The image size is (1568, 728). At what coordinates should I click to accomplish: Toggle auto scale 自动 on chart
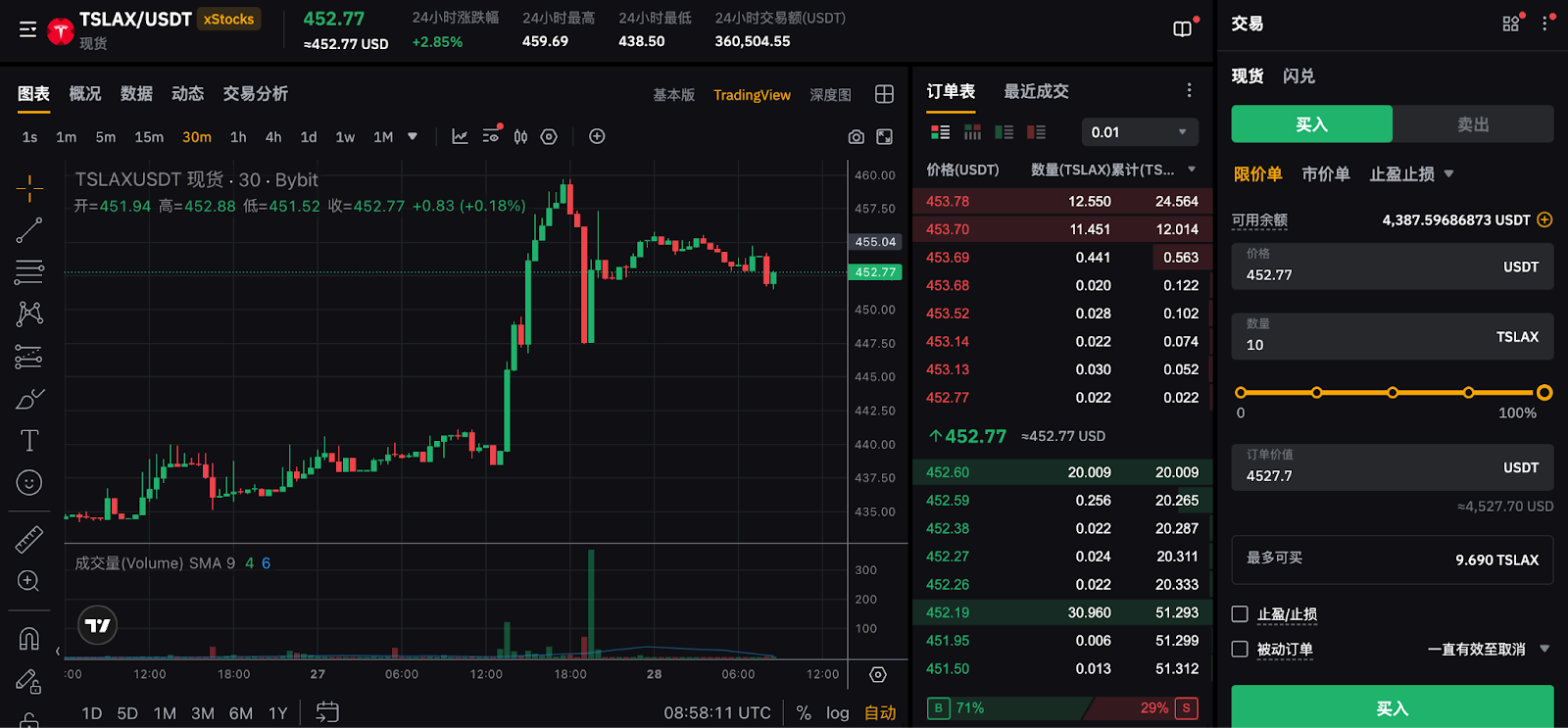pyautogui.click(x=880, y=712)
